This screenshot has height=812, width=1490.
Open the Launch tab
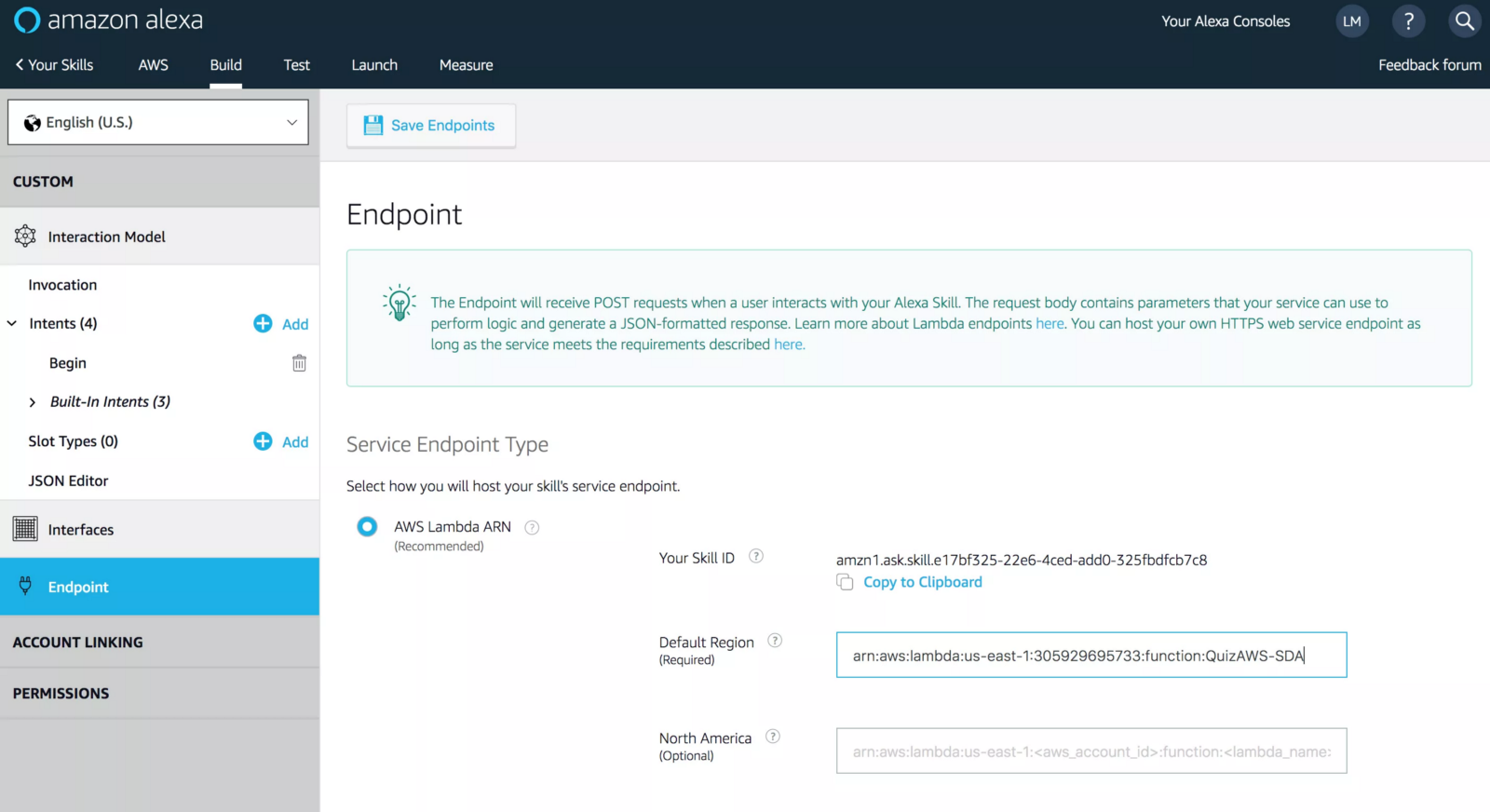[374, 65]
